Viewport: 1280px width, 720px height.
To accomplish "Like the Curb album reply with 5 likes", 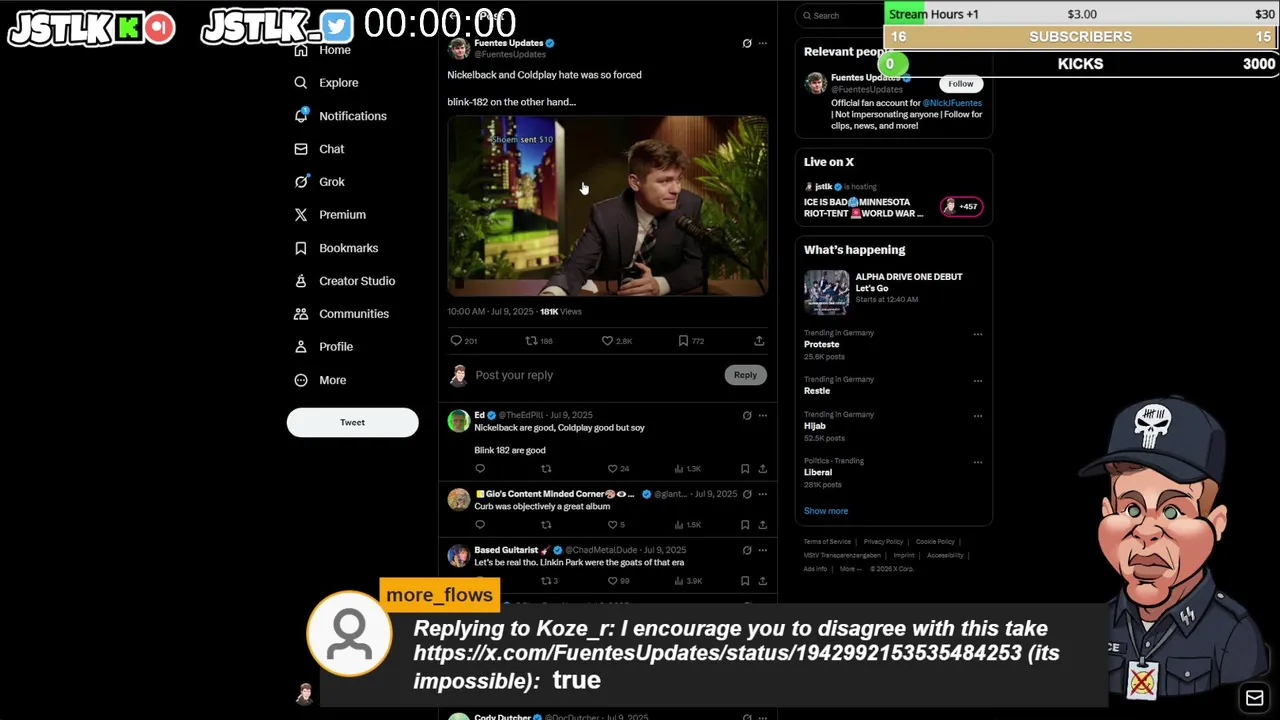I will click(612, 525).
